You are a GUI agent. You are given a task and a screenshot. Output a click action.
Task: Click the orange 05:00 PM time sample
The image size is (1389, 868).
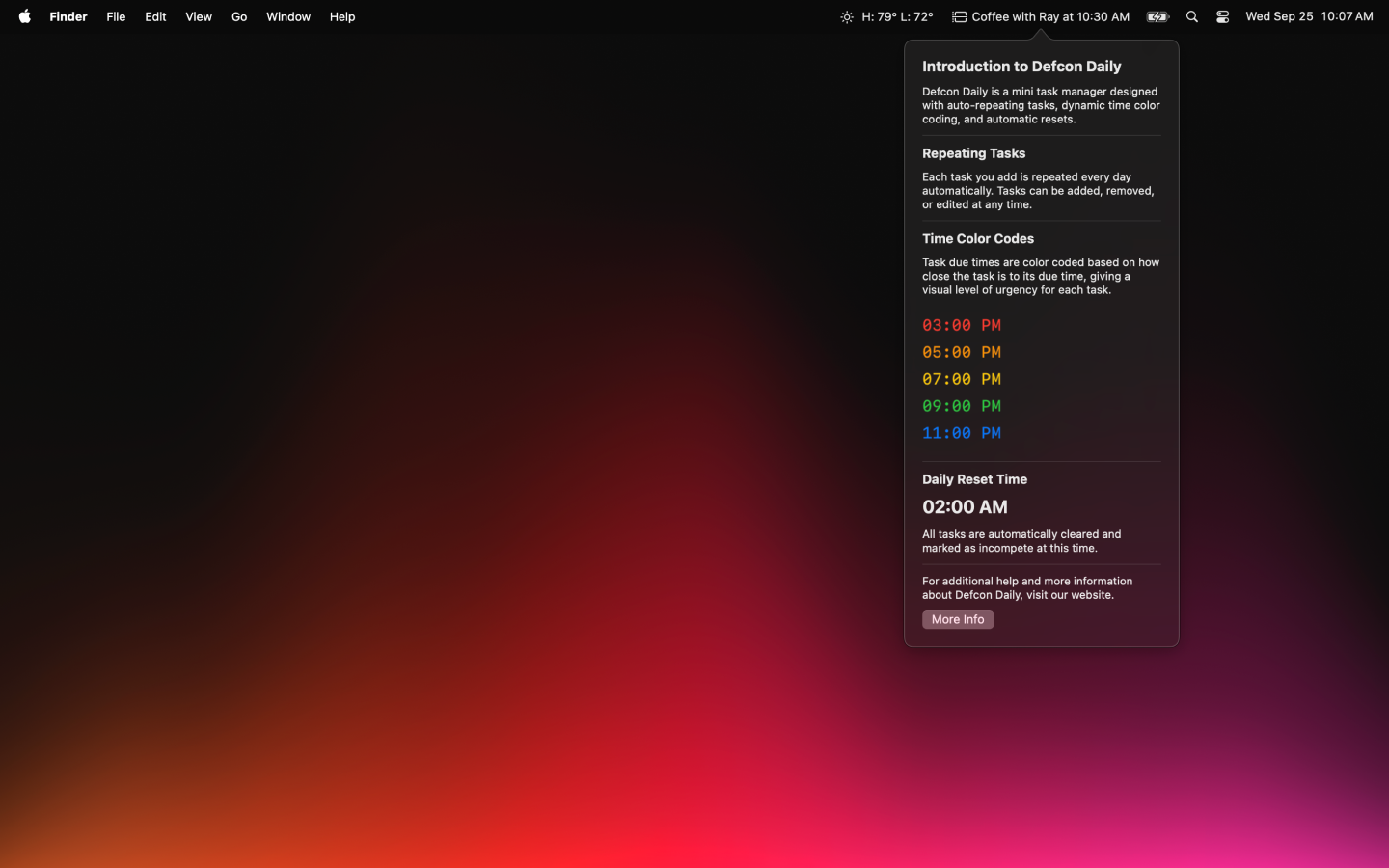pyautogui.click(x=962, y=352)
